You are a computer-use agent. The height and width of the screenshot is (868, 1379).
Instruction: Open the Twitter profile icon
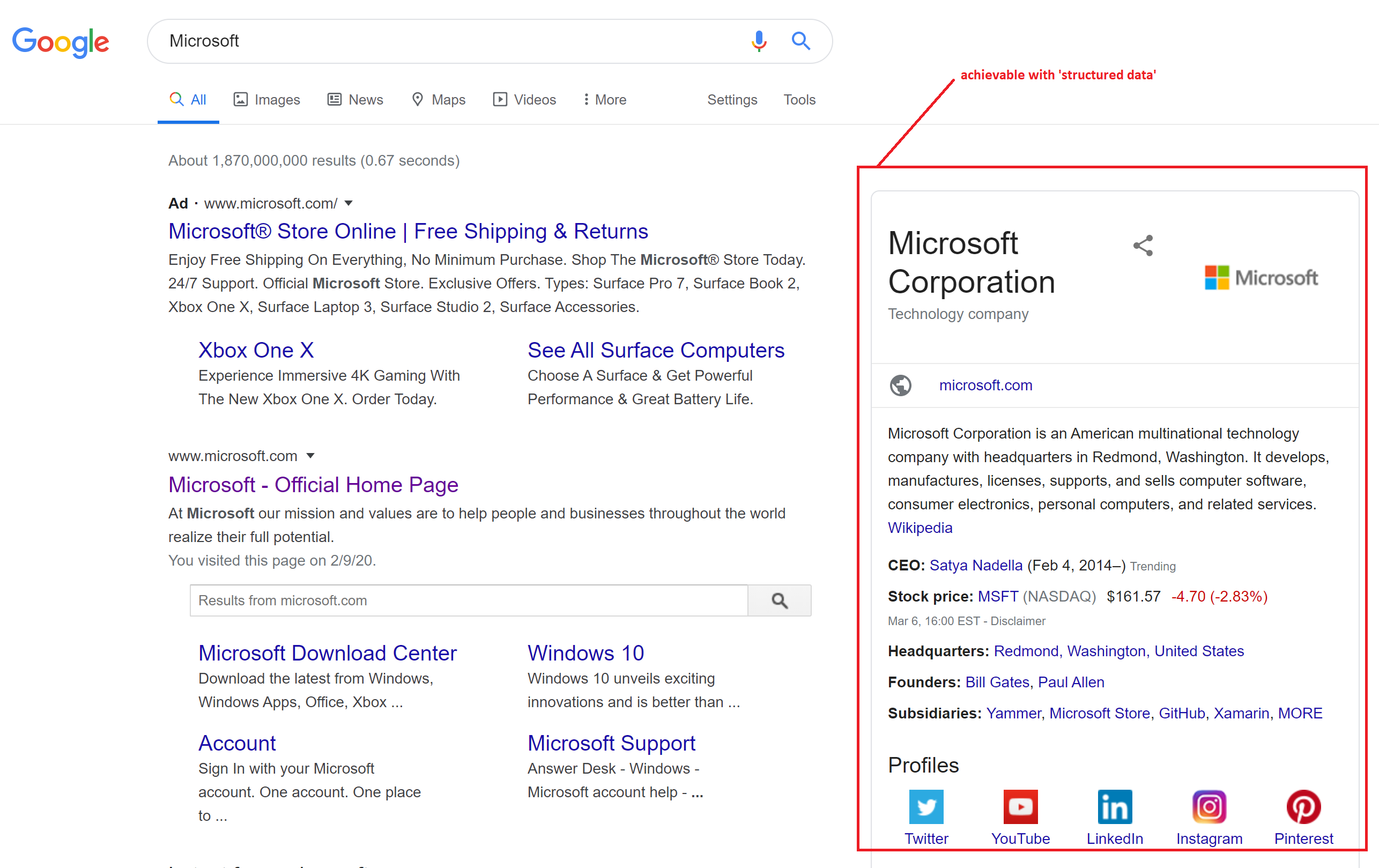pyautogui.click(x=926, y=807)
